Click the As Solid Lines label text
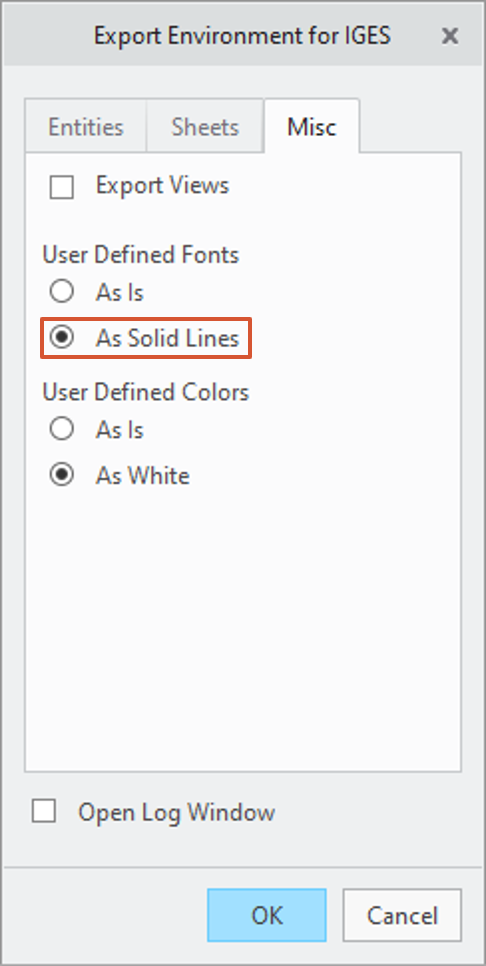 pyautogui.click(x=167, y=338)
